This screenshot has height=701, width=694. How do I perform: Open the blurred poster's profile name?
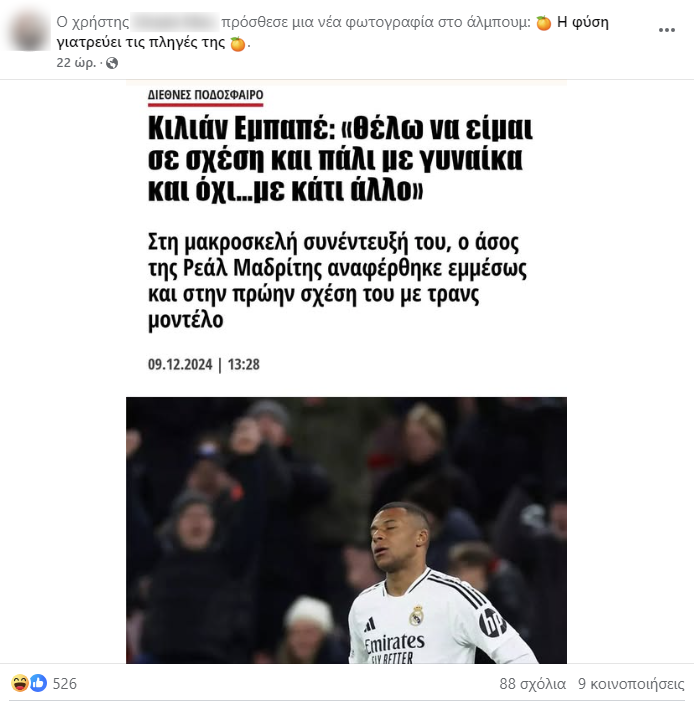coord(175,22)
